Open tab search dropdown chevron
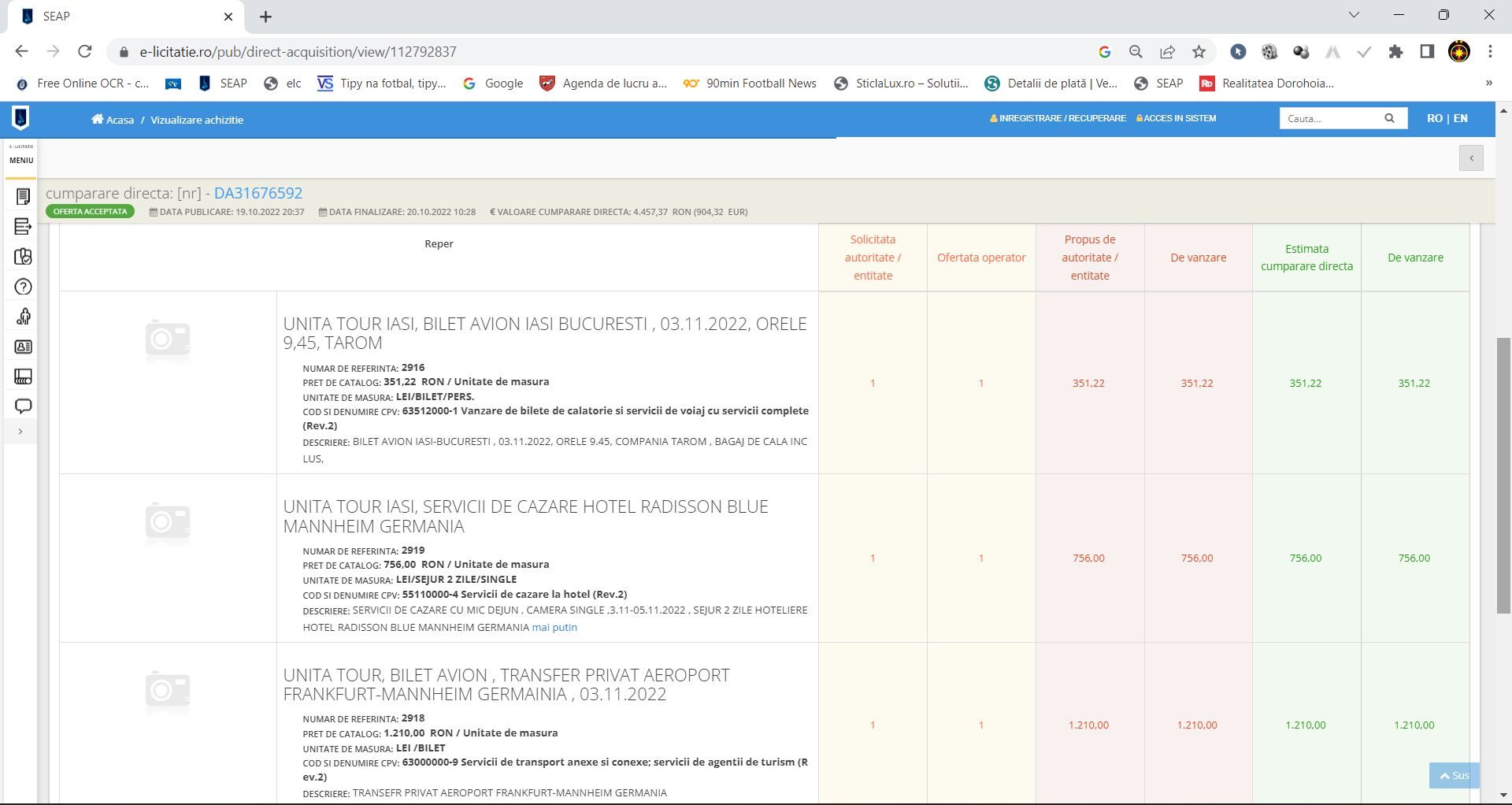The width and height of the screenshot is (1512, 805). pos(1354,15)
